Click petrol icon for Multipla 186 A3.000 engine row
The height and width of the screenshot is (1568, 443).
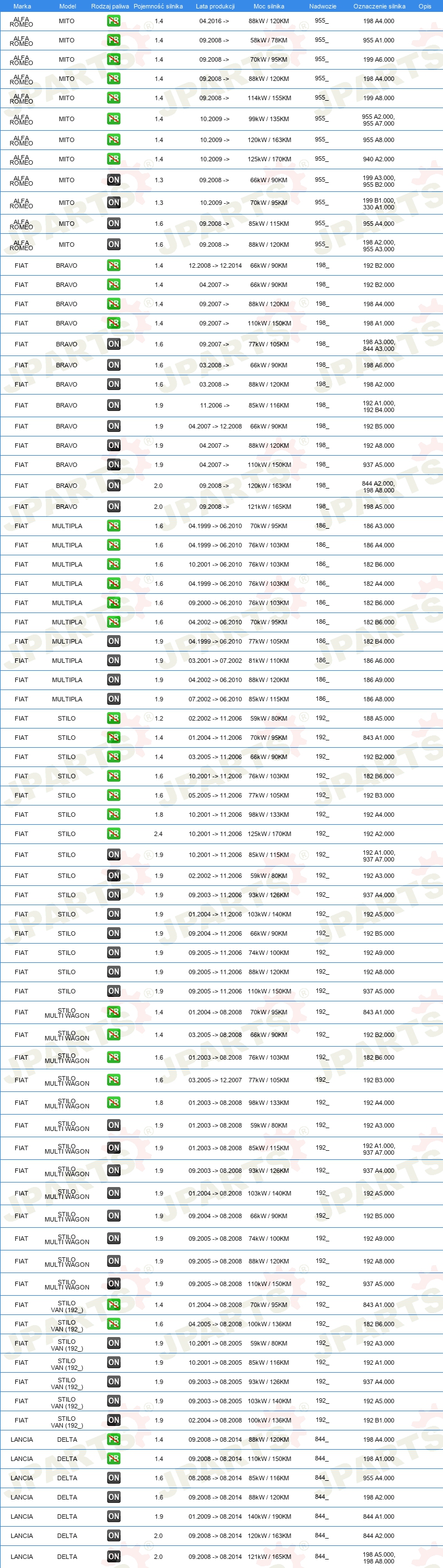[113, 526]
